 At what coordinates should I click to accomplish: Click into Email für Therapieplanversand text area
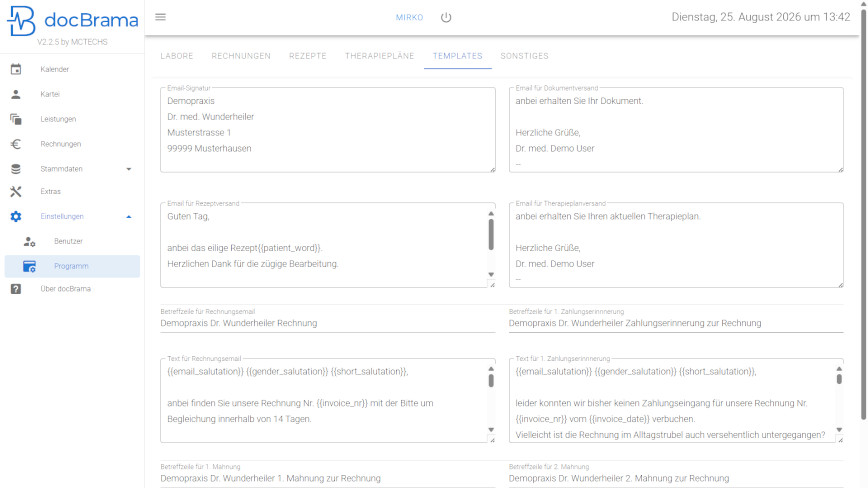pos(676,246)
